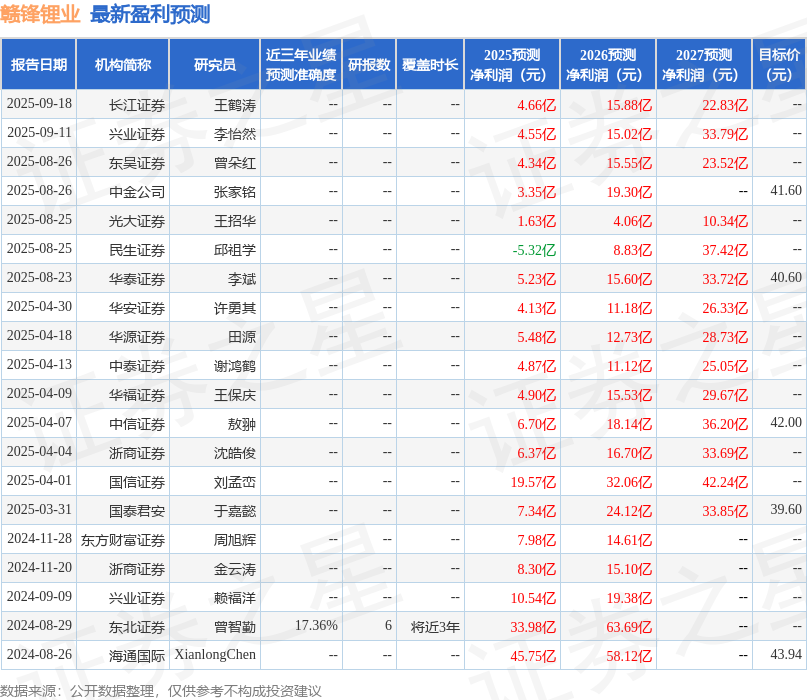Image resolution: width=807 pixels, height=700 pixels.
Task: Select researcher 赖福洋
Action: [x=235, y=598]
